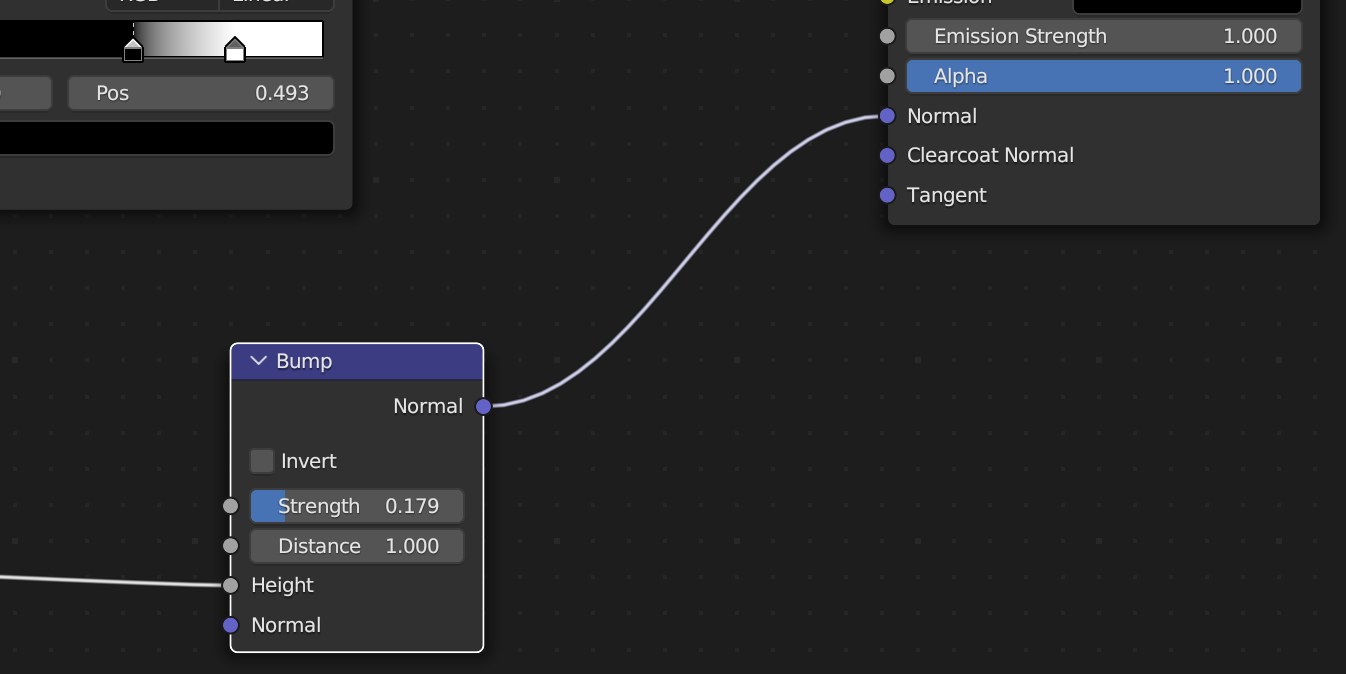Enable the Invert checkbox in Bump node
The height and width of the screenshot is (674, 1346).
[262, 461]
